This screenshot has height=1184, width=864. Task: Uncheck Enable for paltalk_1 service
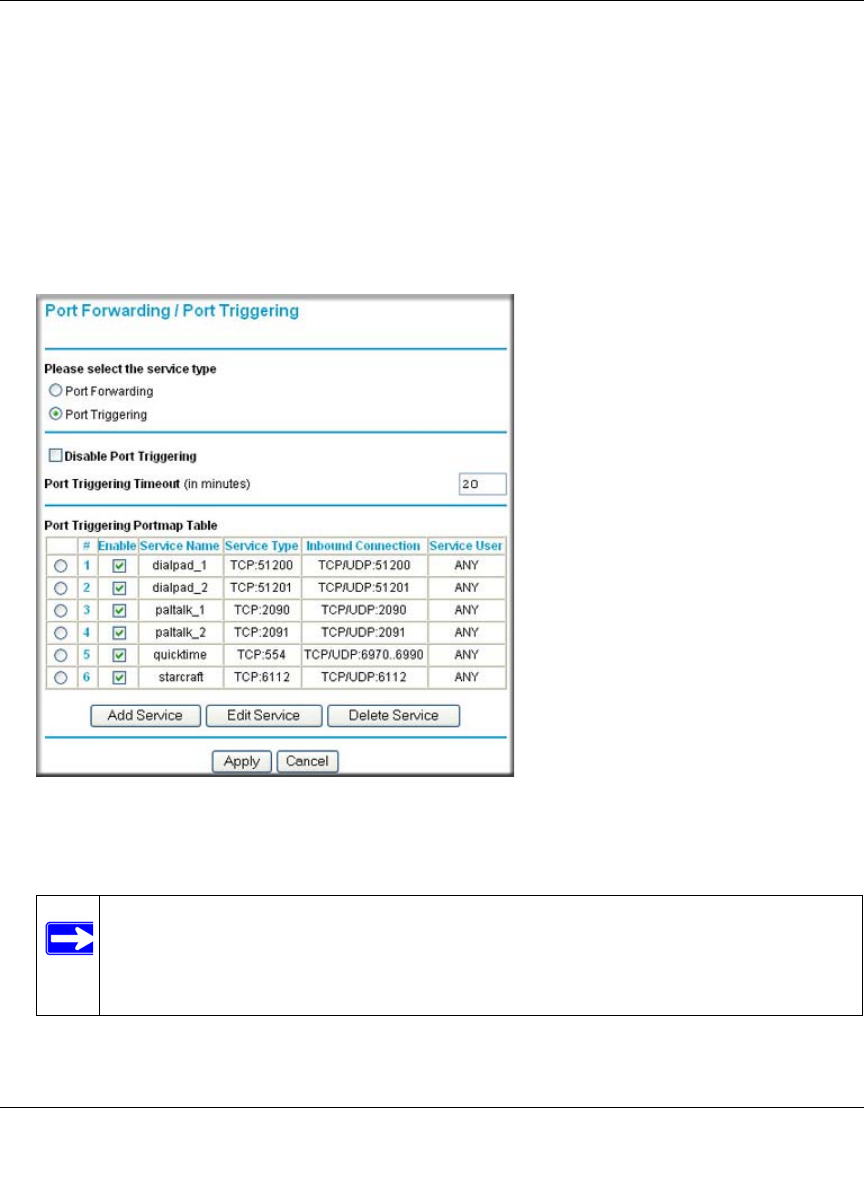(119, 610)
